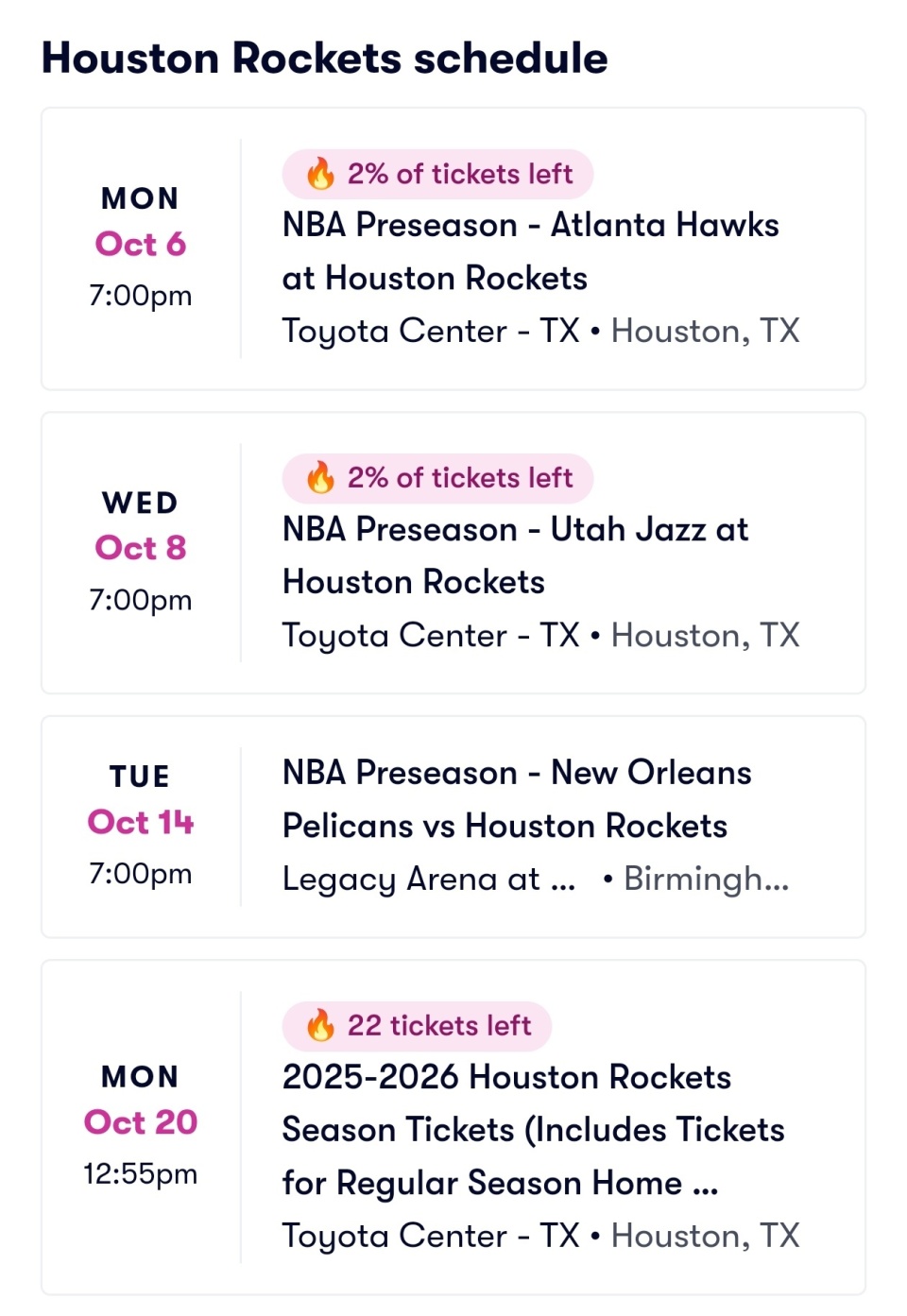Click Toyota Center venue under Season Tickets
This screenshot has height=1316, width=907.
click(431, 1236)
